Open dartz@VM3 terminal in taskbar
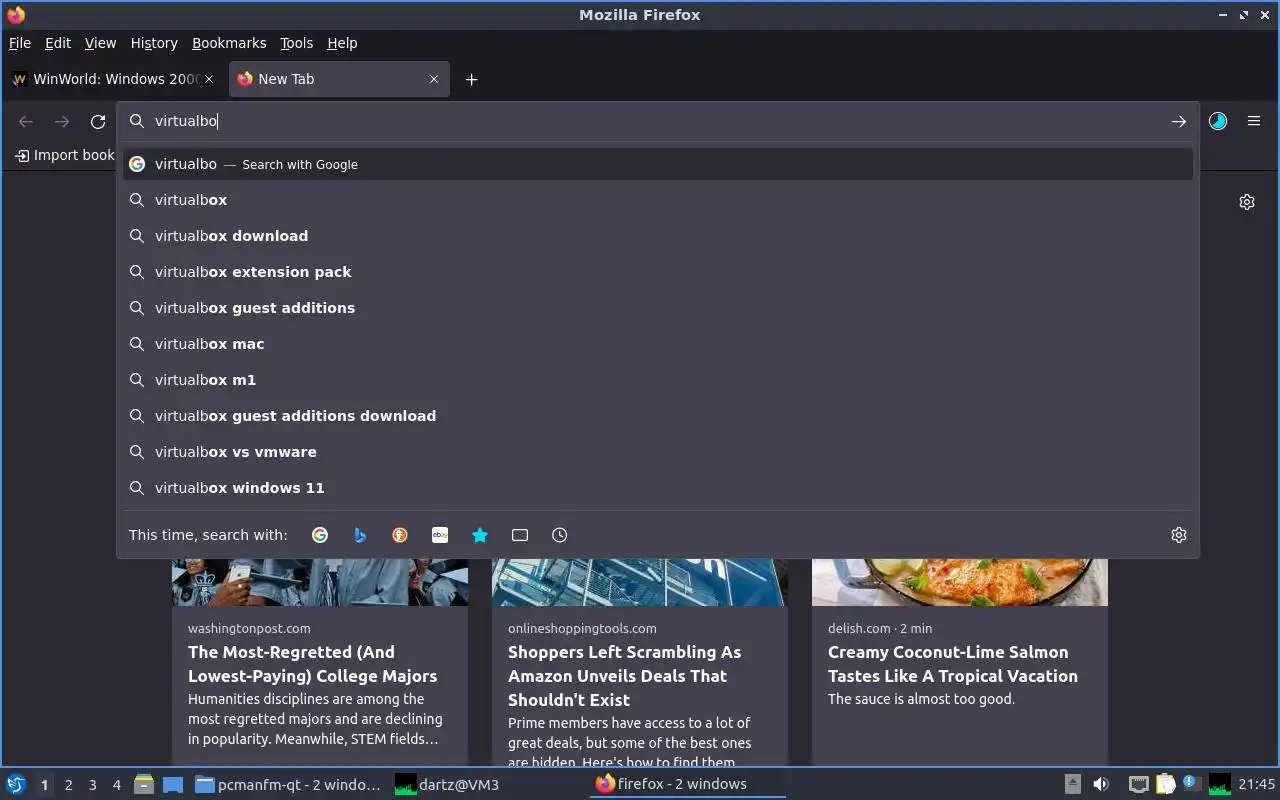The image size is (1280, 800). coord(488,785)
